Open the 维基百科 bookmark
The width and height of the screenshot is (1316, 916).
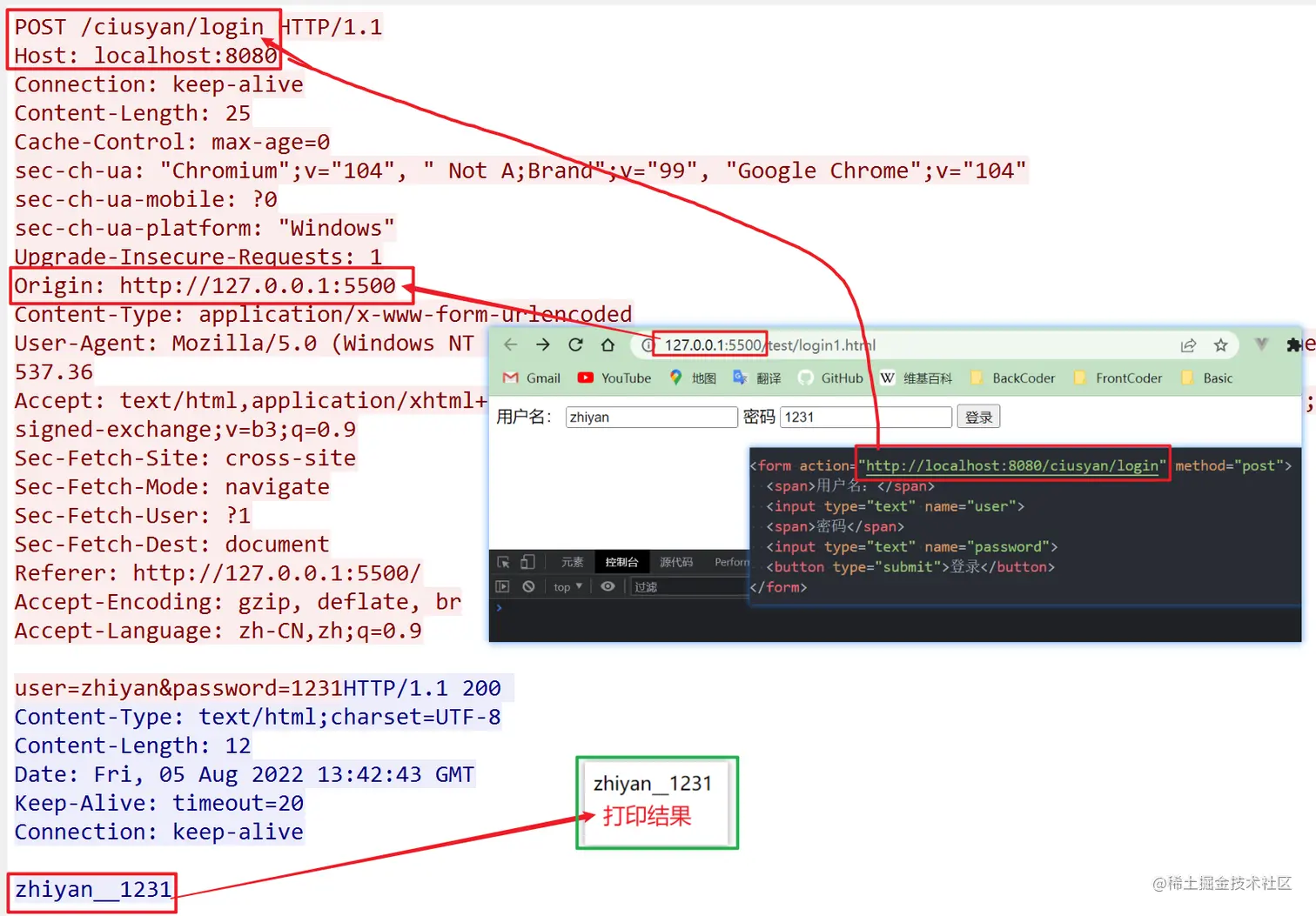click(x=916, y=378)
